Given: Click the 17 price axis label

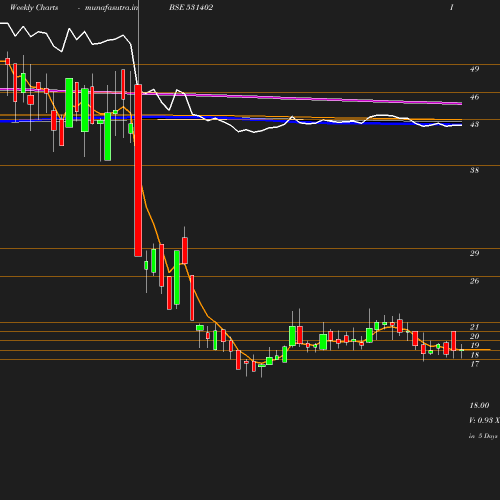Looking at the screenshot, I should tap(474, 364).
